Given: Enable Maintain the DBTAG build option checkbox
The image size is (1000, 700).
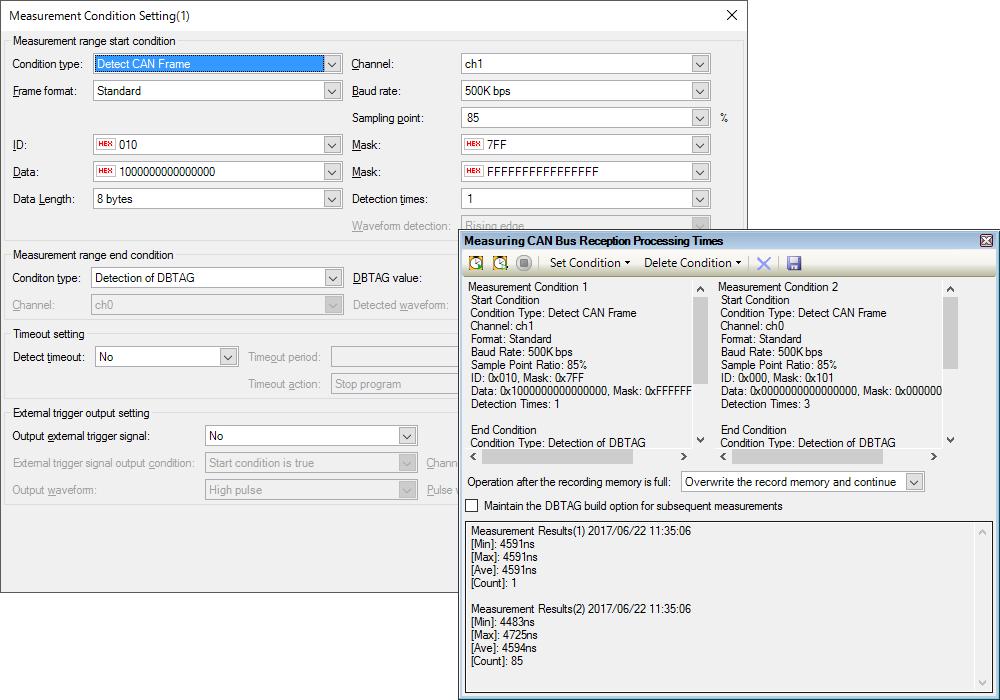Looking at the screenshot, I should pos(473,506).
